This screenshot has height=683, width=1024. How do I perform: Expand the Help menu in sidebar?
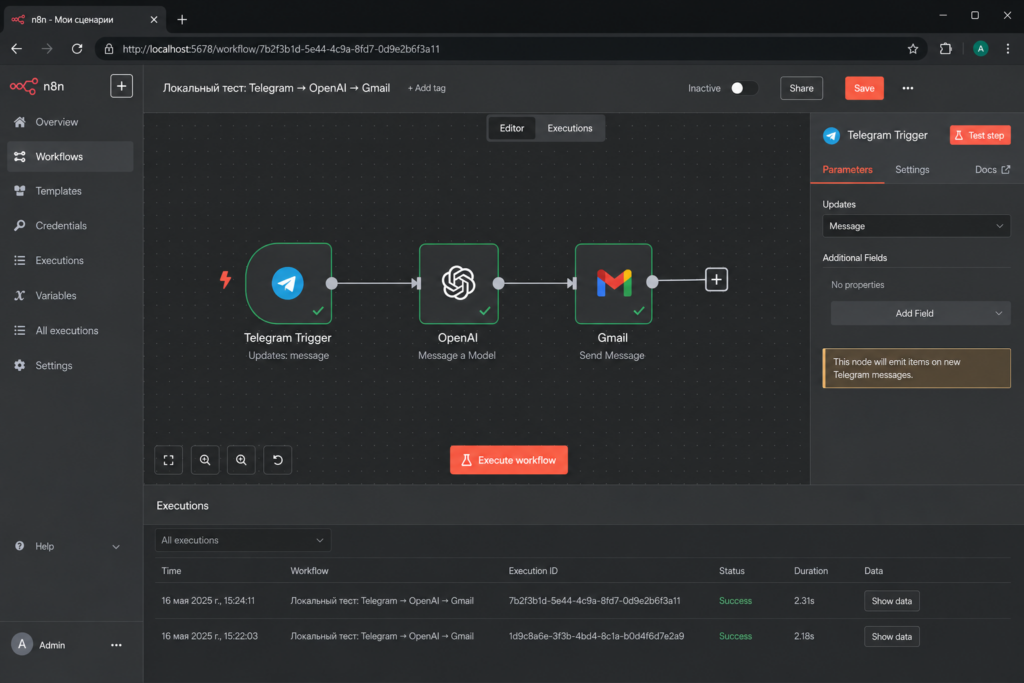pyautogui.click(x=70, y=546)
